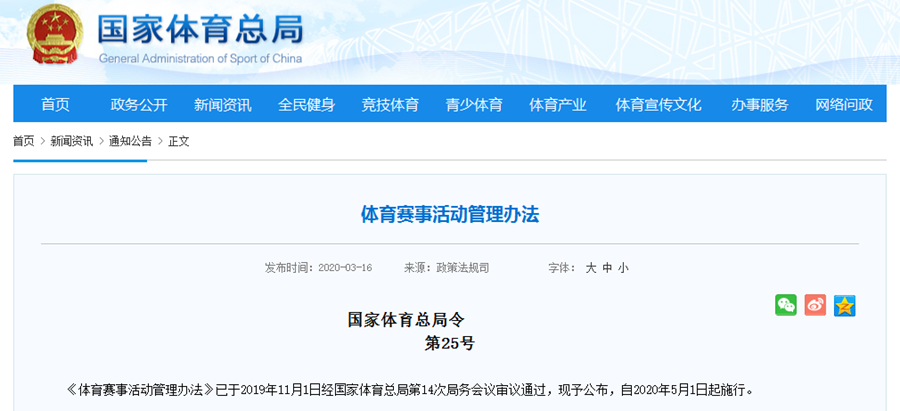This screenshot has width=900, height=411.
Task: Open the 青少体育 menu item
Action: [474, 104]
